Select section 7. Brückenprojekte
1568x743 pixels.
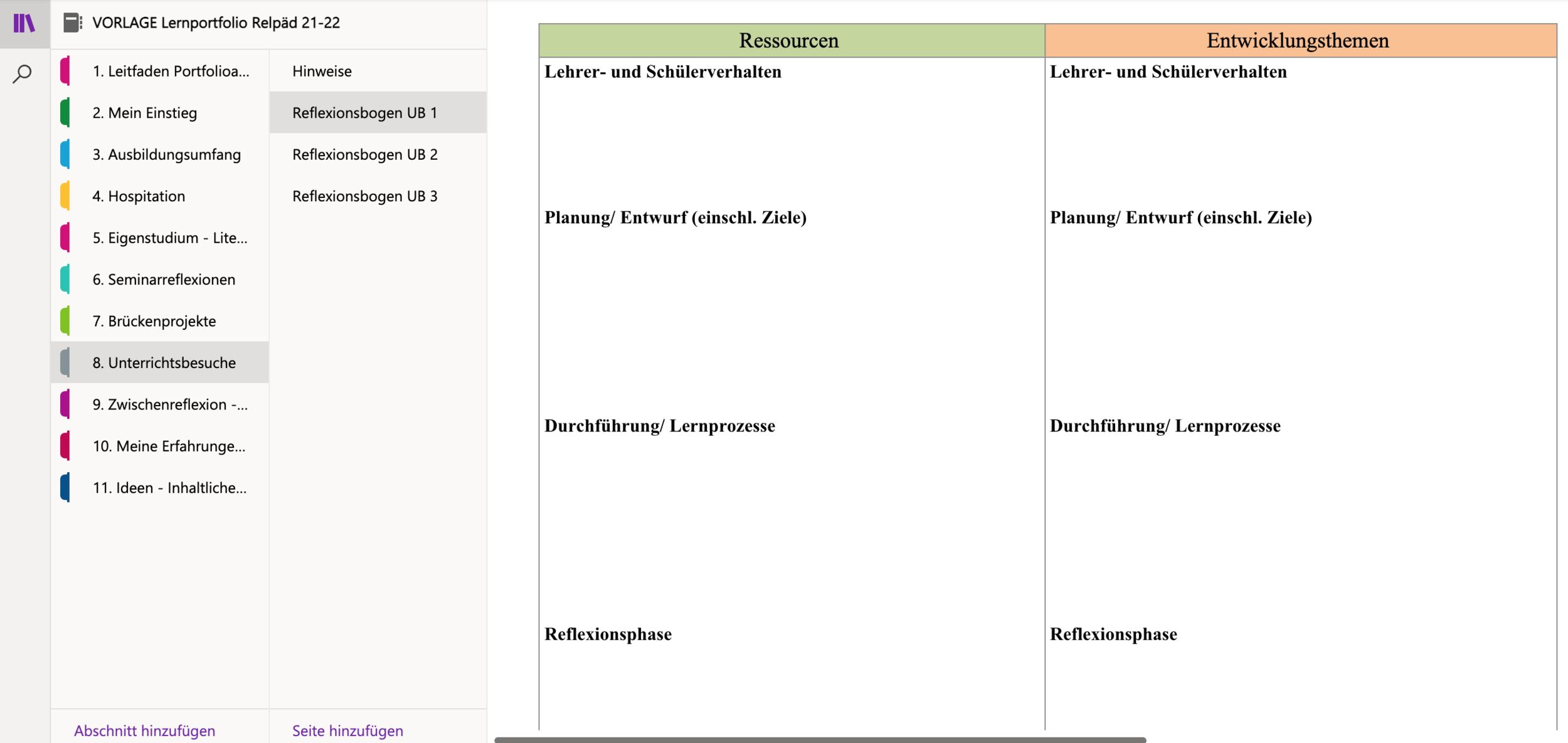click(154, 321)
